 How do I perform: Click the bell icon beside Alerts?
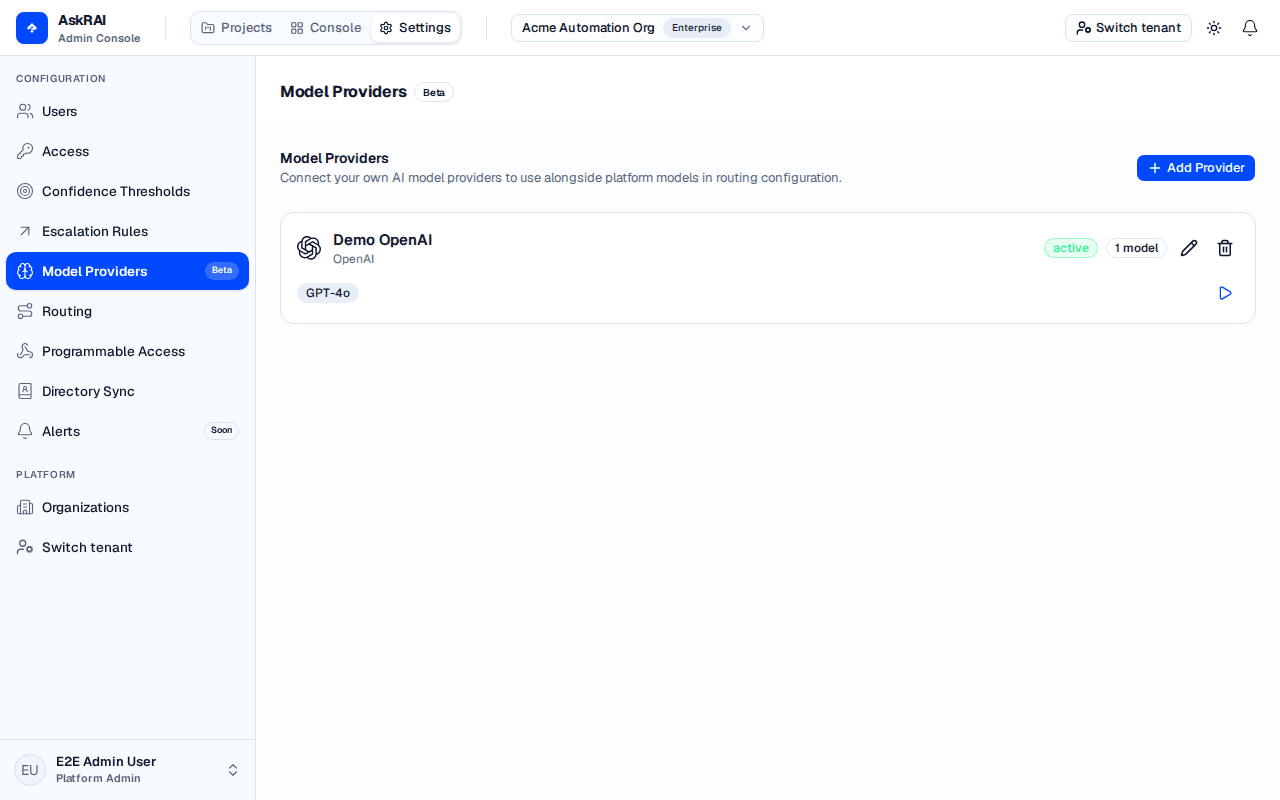pyautogui.click(x=25, y=431)
